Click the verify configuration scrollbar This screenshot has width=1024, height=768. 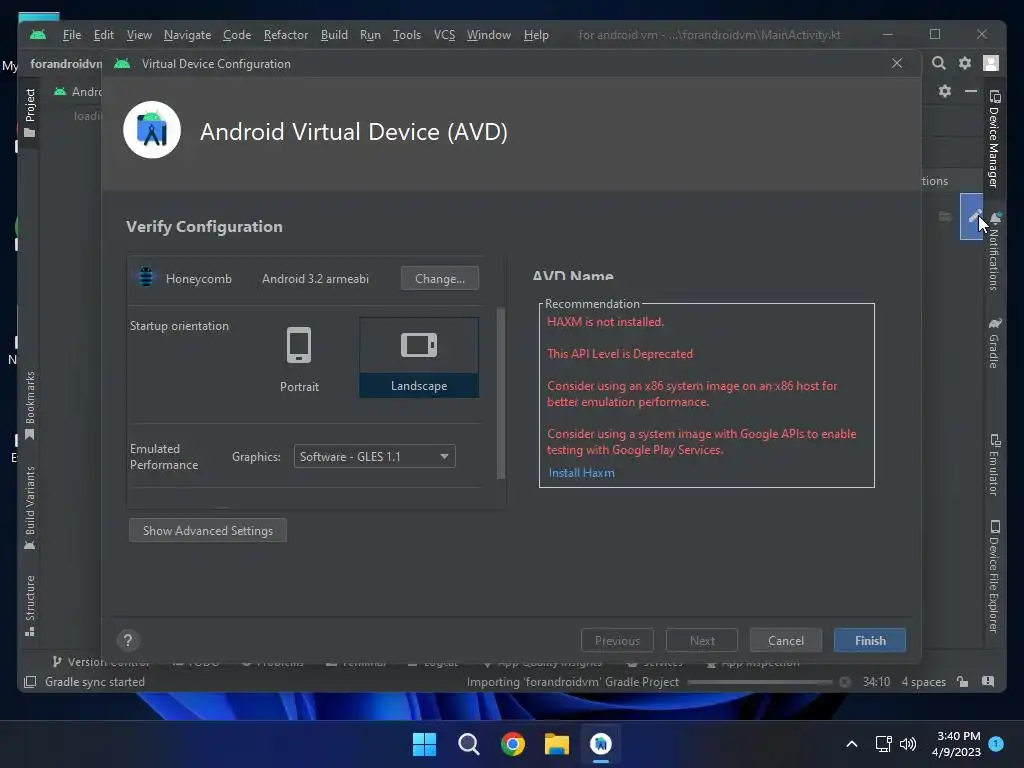(501, 392)
